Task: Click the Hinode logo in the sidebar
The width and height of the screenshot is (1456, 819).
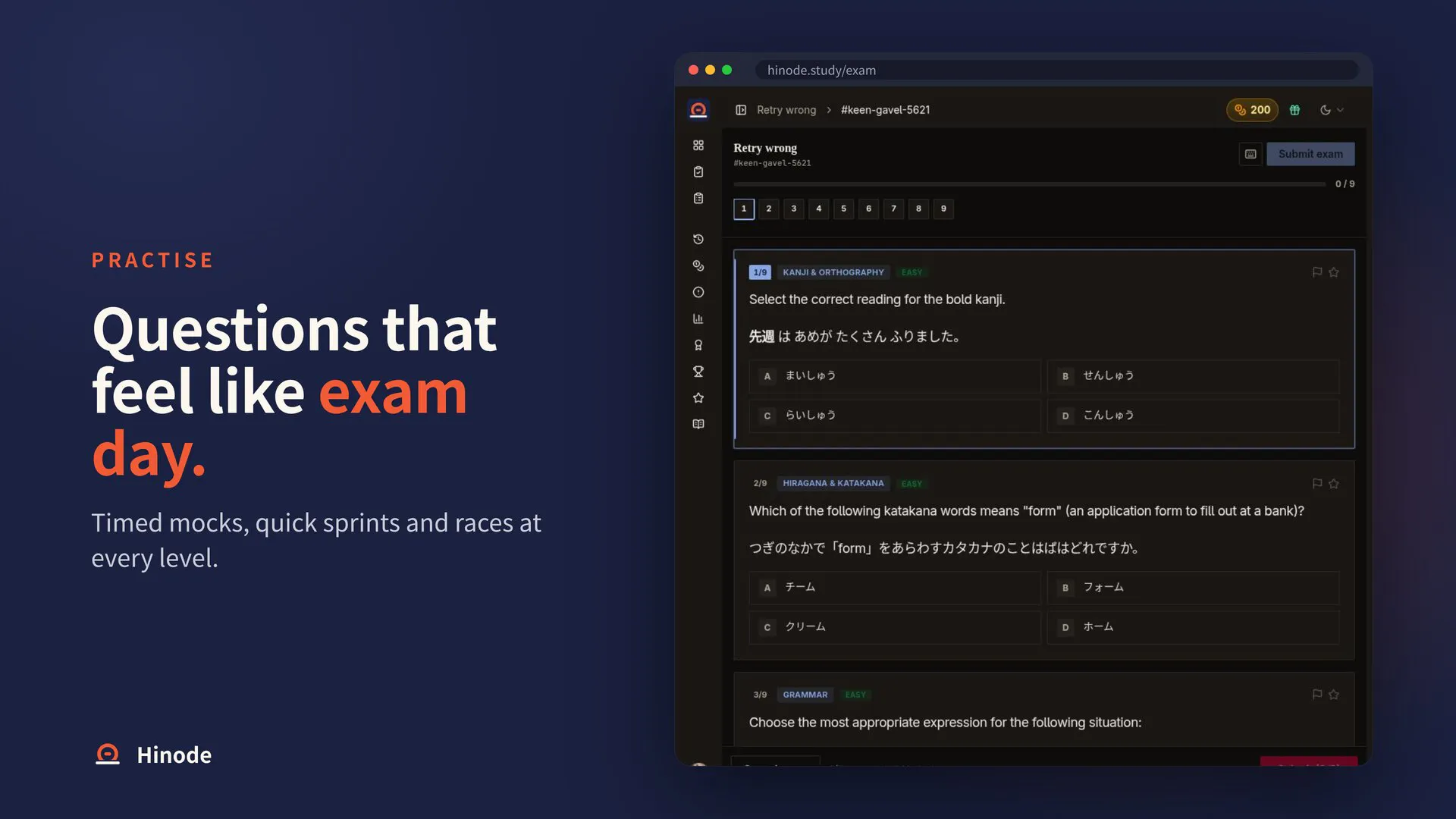Action: click(698, 110)
